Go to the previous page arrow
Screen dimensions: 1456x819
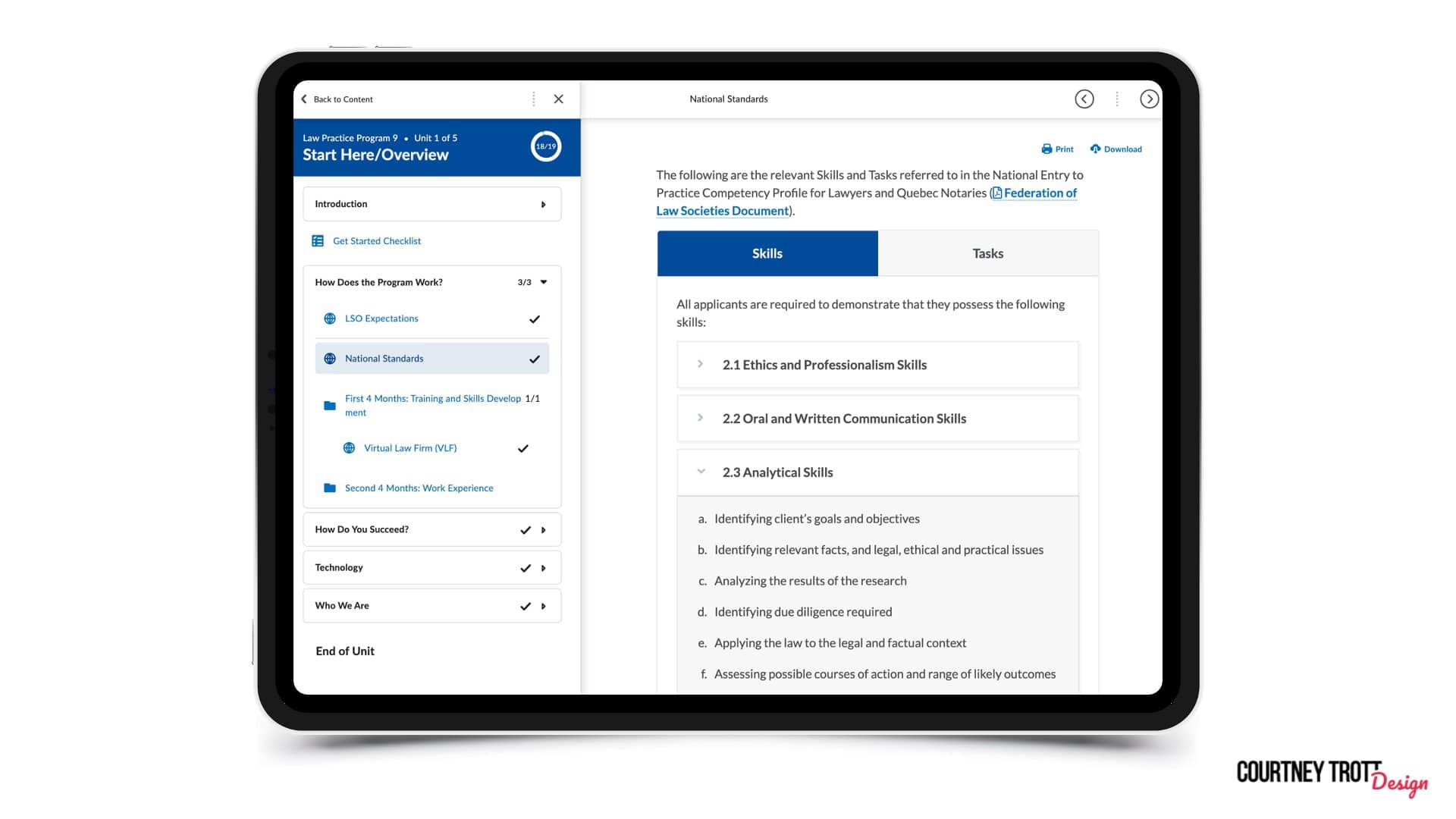pos(1084,99)
